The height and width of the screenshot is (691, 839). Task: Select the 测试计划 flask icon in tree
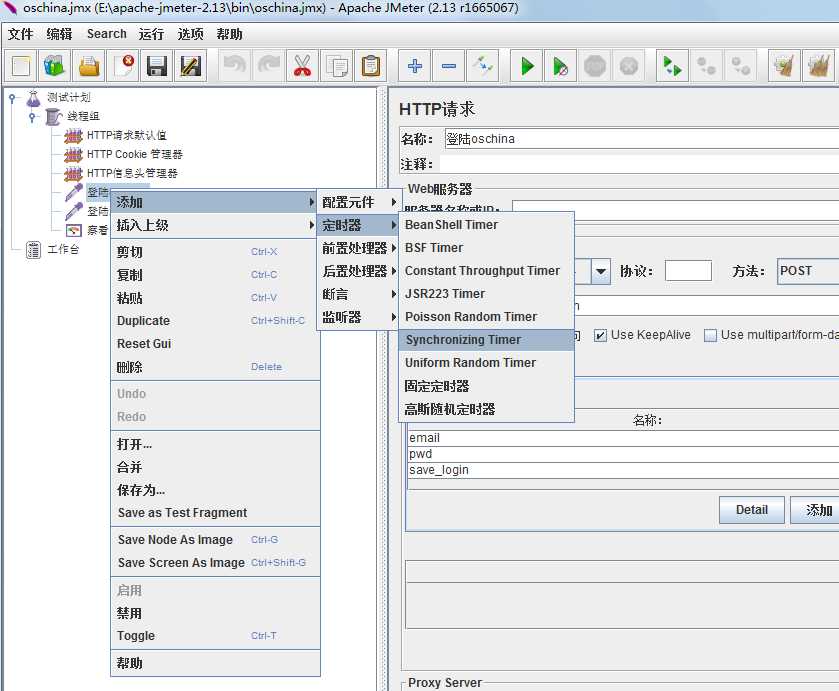tap(33, 98)
